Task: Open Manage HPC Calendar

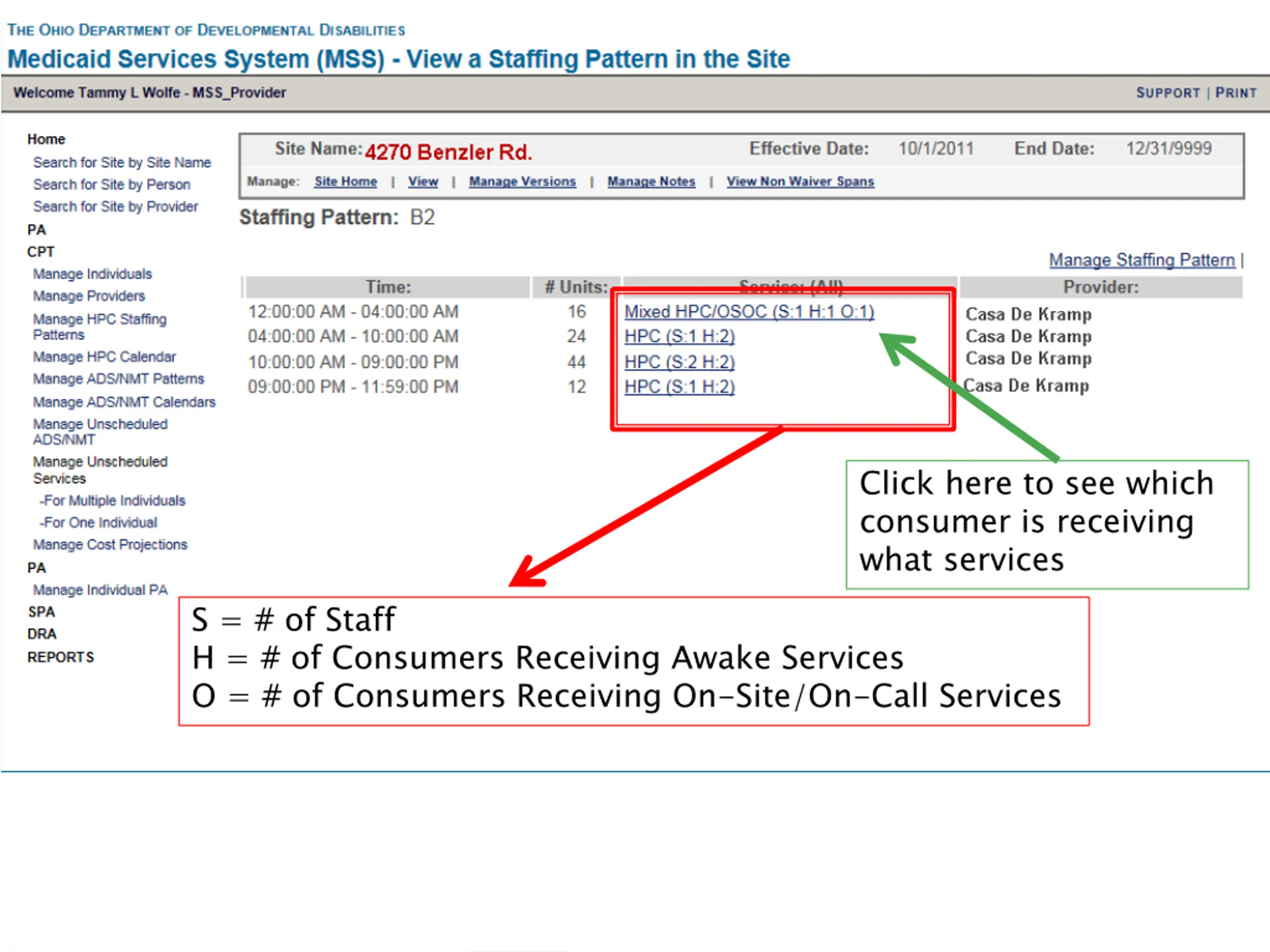Action: point(105,357)
